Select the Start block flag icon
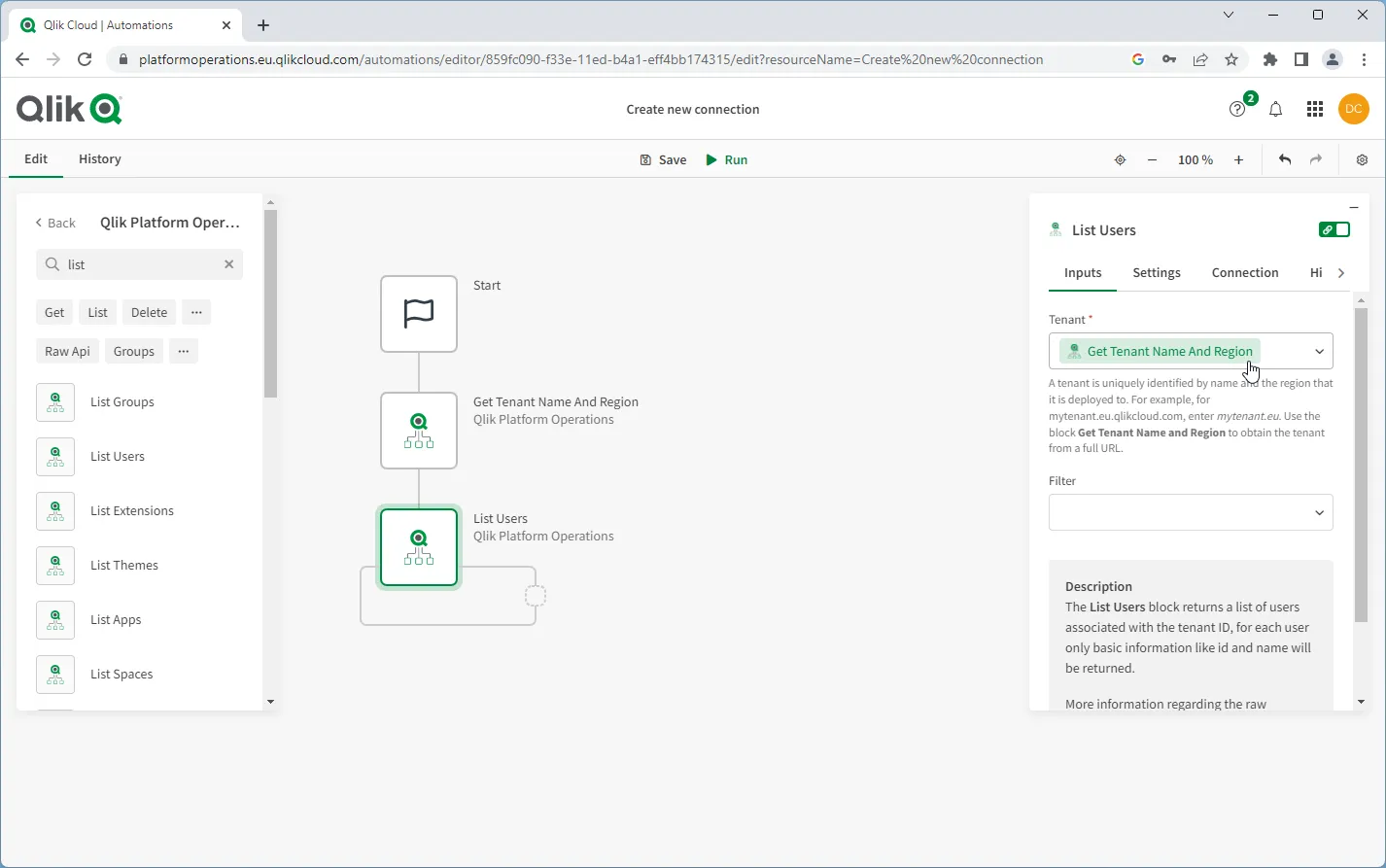 [x=419, y=314]
